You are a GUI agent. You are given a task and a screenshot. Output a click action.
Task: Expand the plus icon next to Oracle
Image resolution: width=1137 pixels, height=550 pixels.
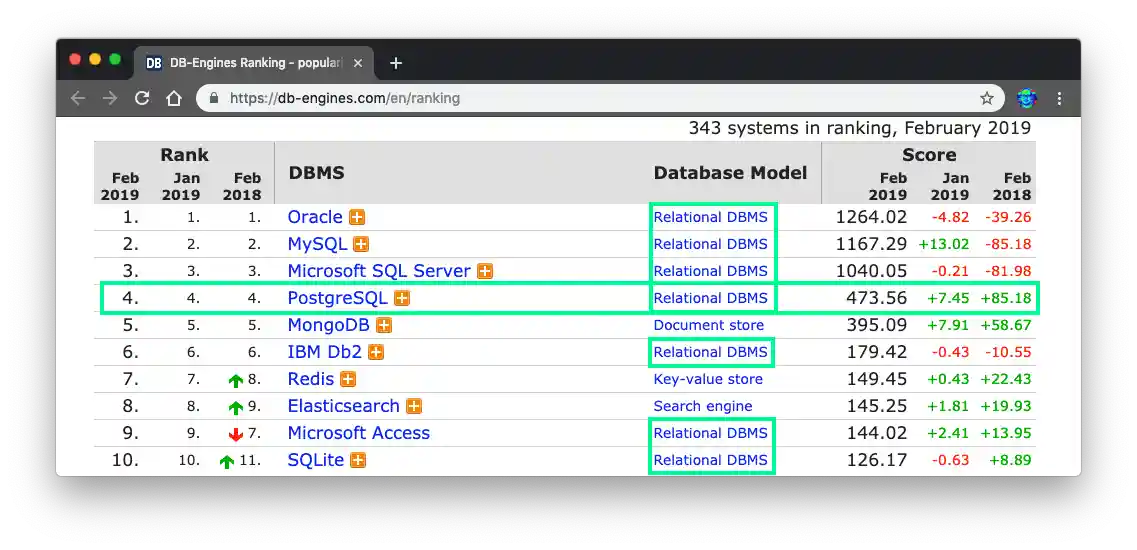357,217
